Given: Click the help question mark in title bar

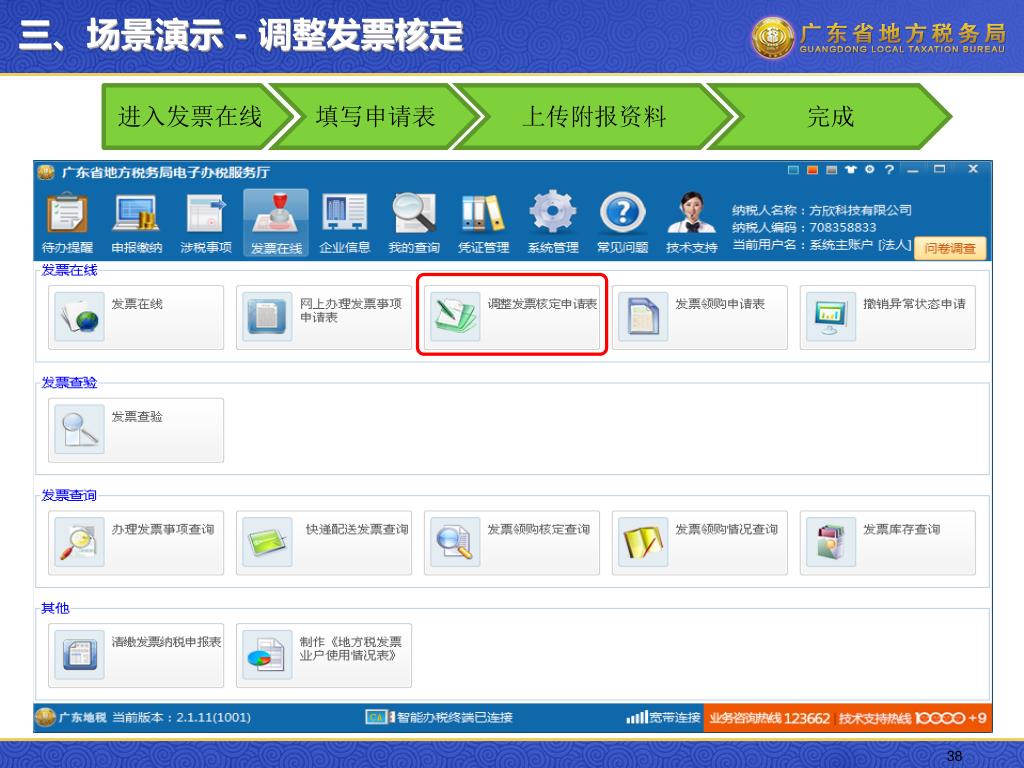Looking at the screenshot, I should click(889, 170).
